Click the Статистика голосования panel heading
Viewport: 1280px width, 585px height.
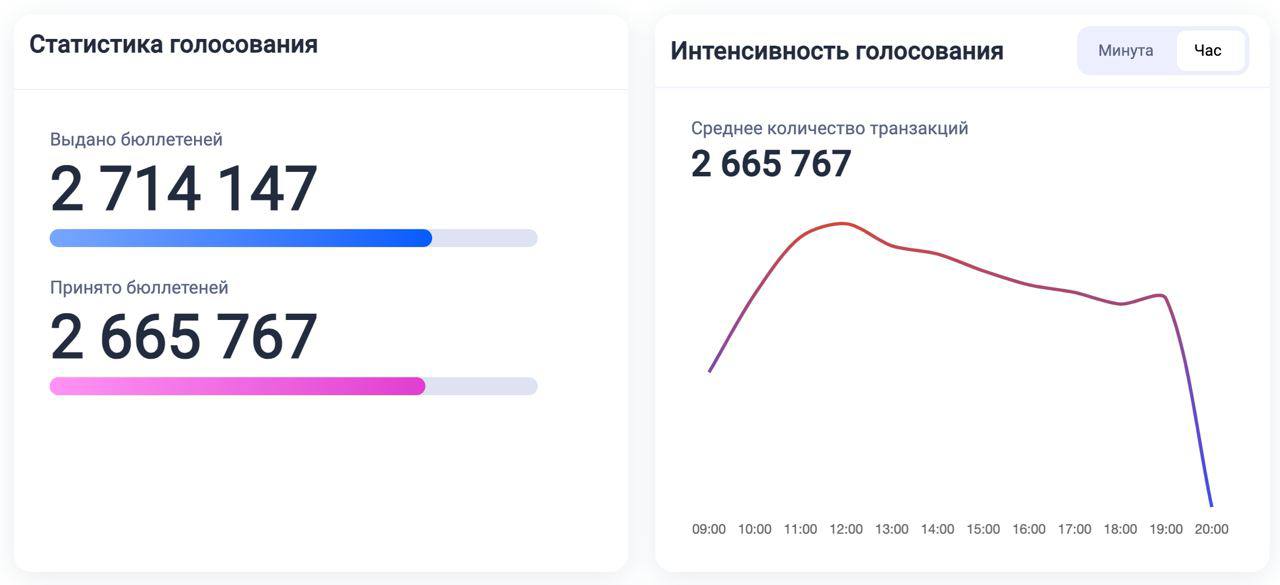(173, 44)
